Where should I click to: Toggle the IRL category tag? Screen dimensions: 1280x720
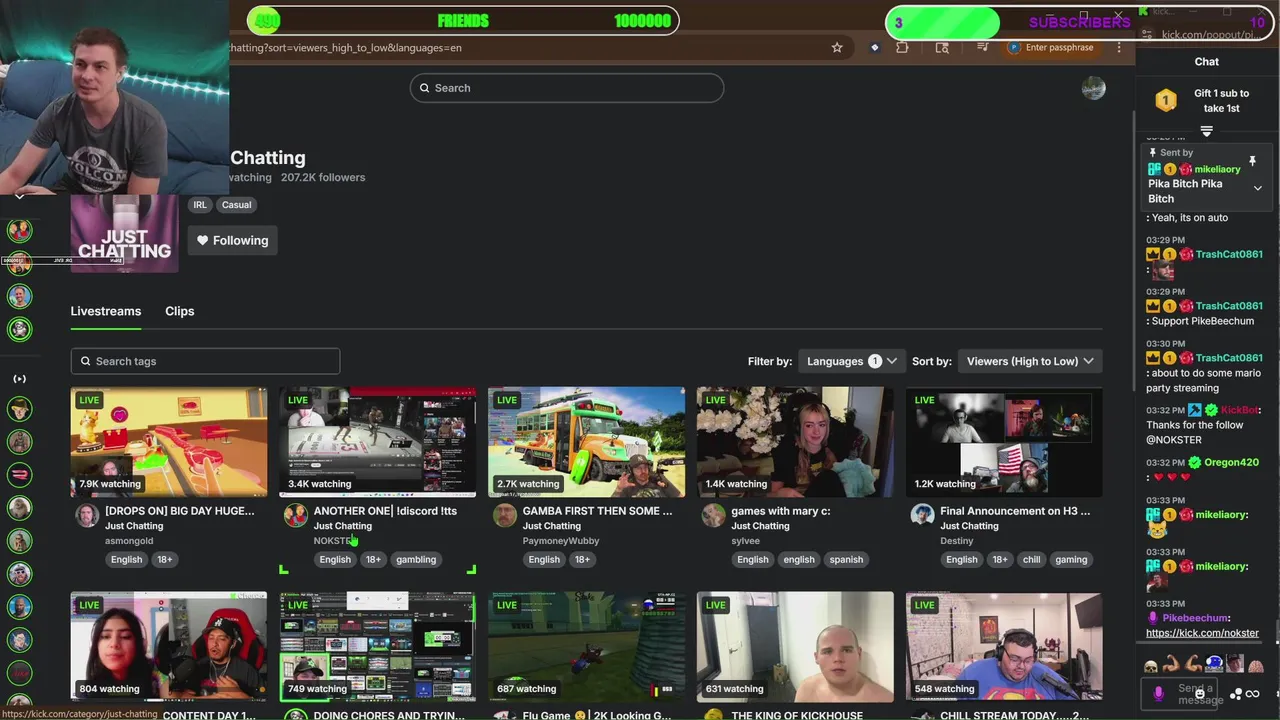click(200, 205)
